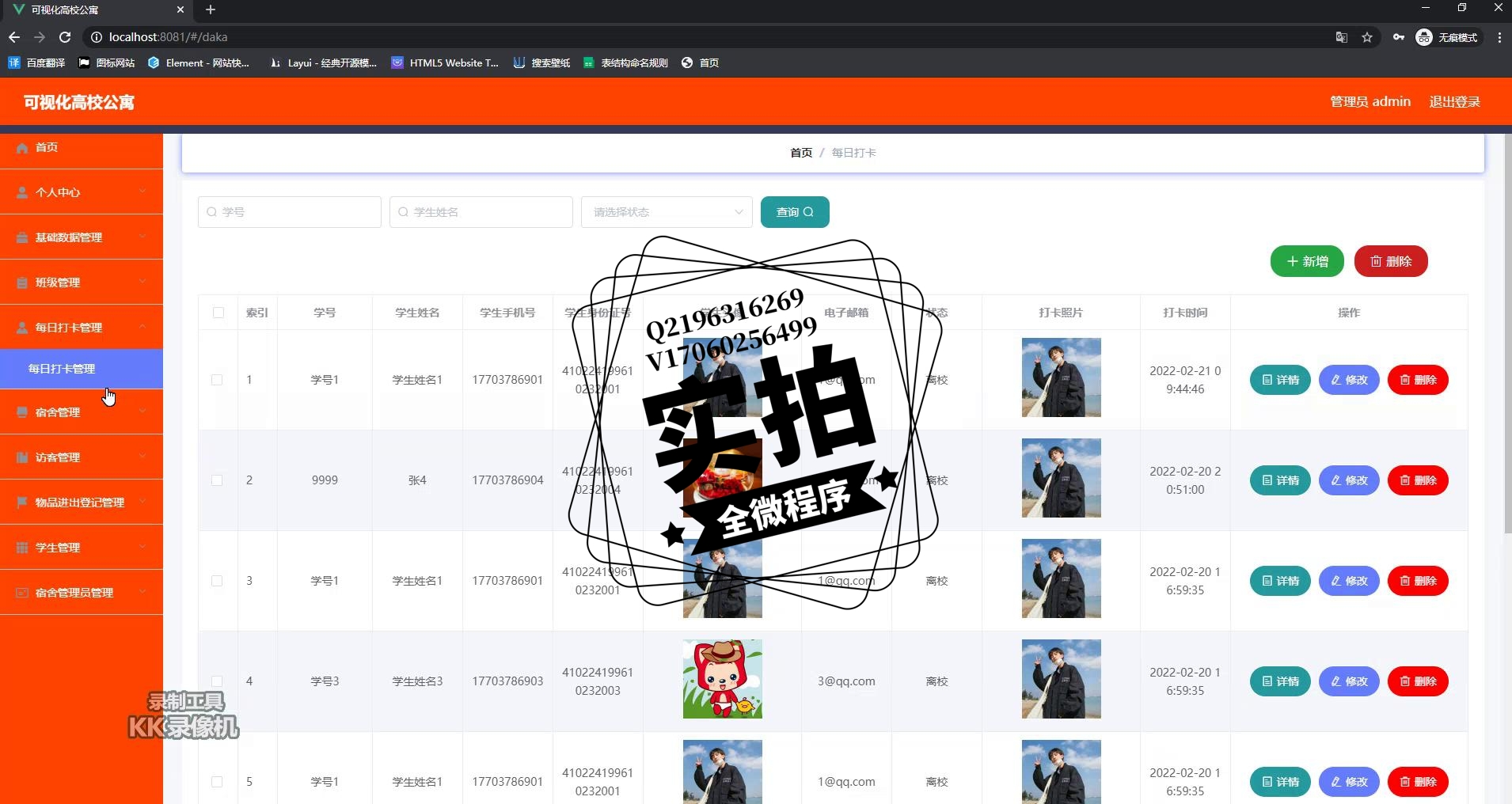Screen dimensions: 1512x804
Task: Click the grid icon beside 学生管理
Action: [x=22, y=548]
